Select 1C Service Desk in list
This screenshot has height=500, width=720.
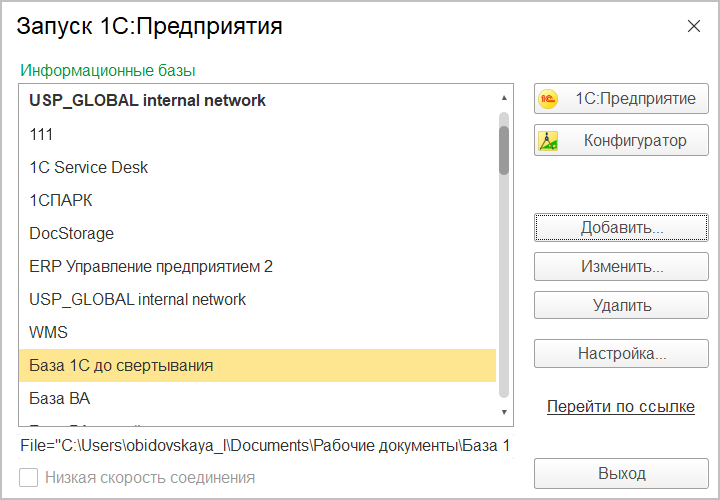pos(89,167)
